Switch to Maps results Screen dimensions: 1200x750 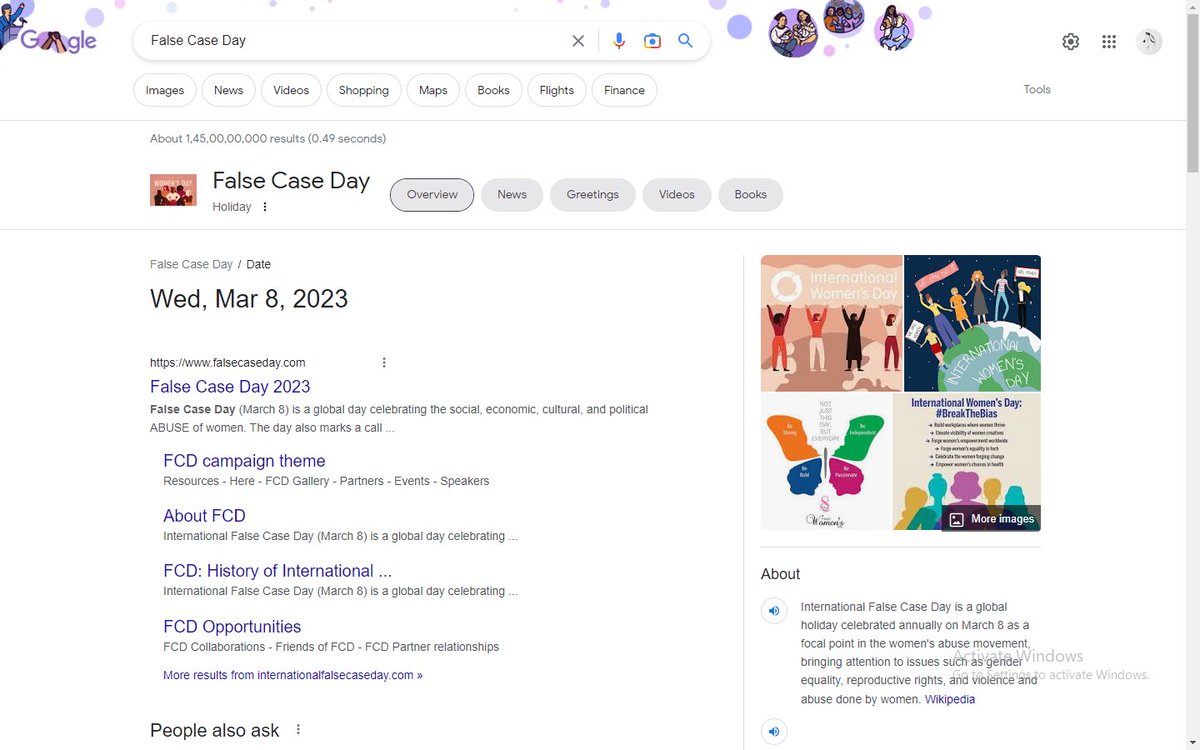point(433,90)
